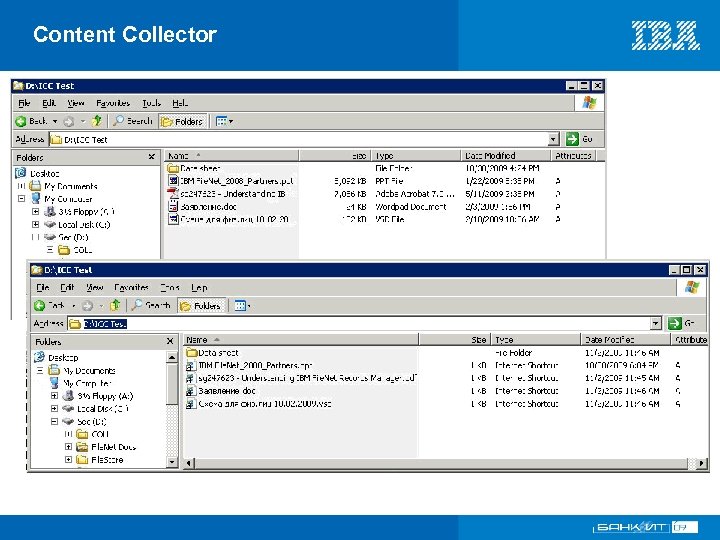Screen dimensions: 720x540
Task: Open File menu in upper window
Action: tap(24, 103)
